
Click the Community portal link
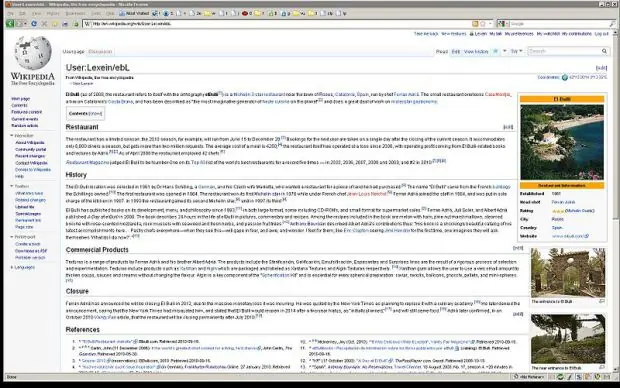click(30, 149)
